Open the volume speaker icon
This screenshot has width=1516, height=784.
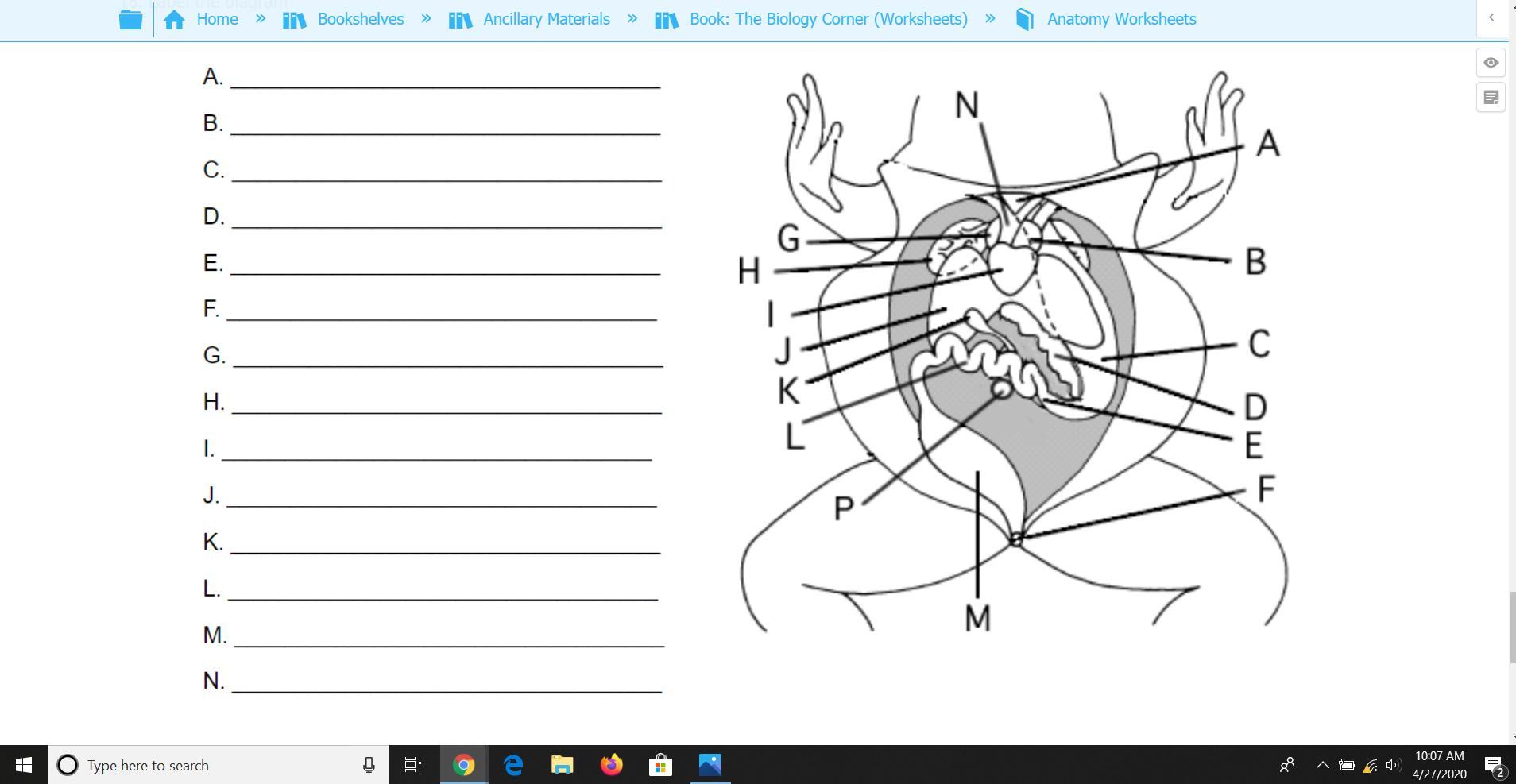click(x=1394, y=765)
